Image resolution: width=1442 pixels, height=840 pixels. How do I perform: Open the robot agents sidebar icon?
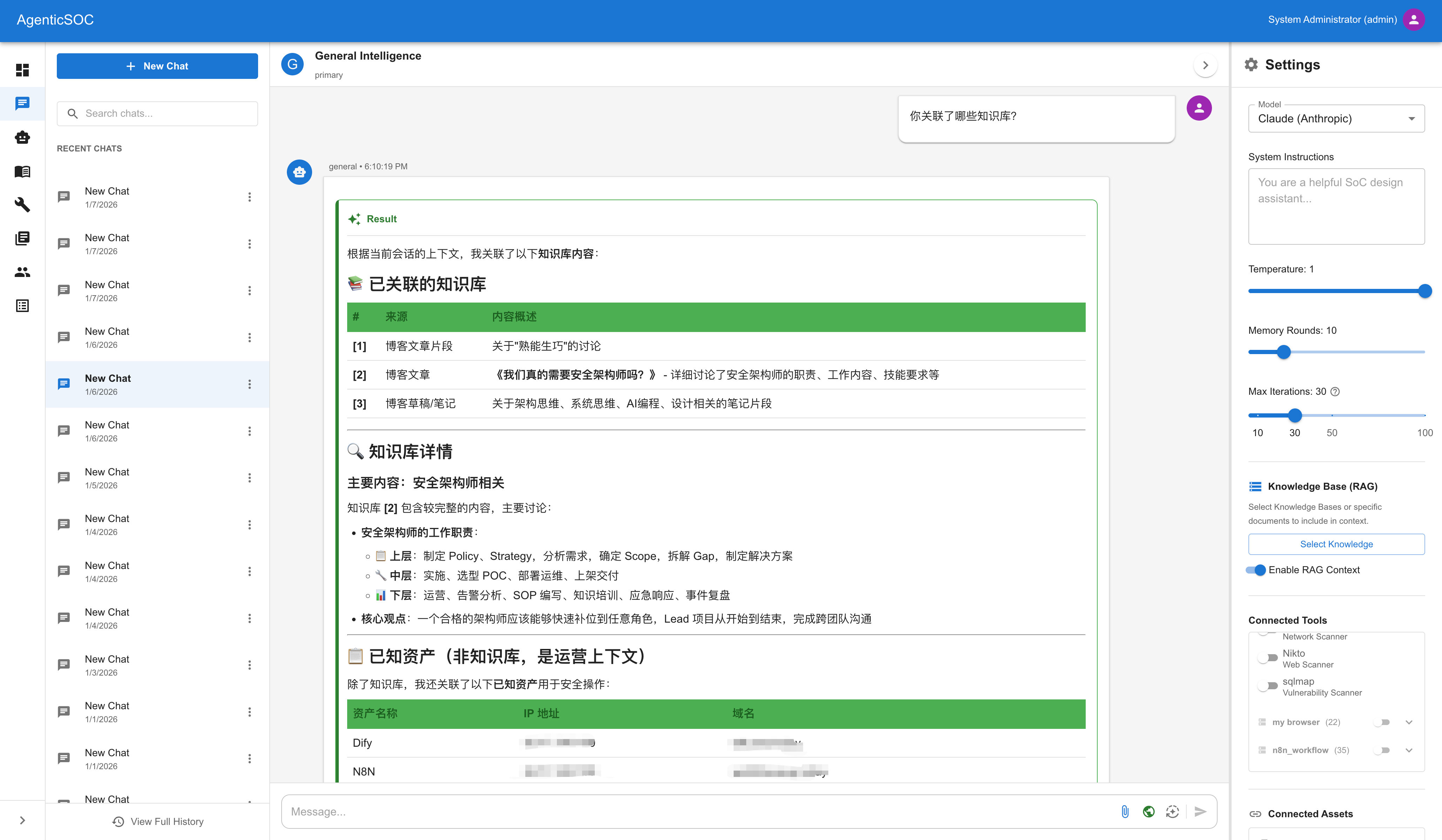pos(22,137)
